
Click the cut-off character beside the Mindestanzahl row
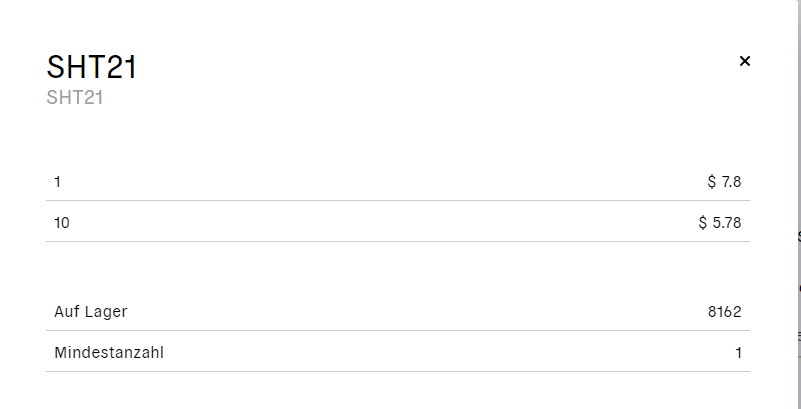[798, 335]
